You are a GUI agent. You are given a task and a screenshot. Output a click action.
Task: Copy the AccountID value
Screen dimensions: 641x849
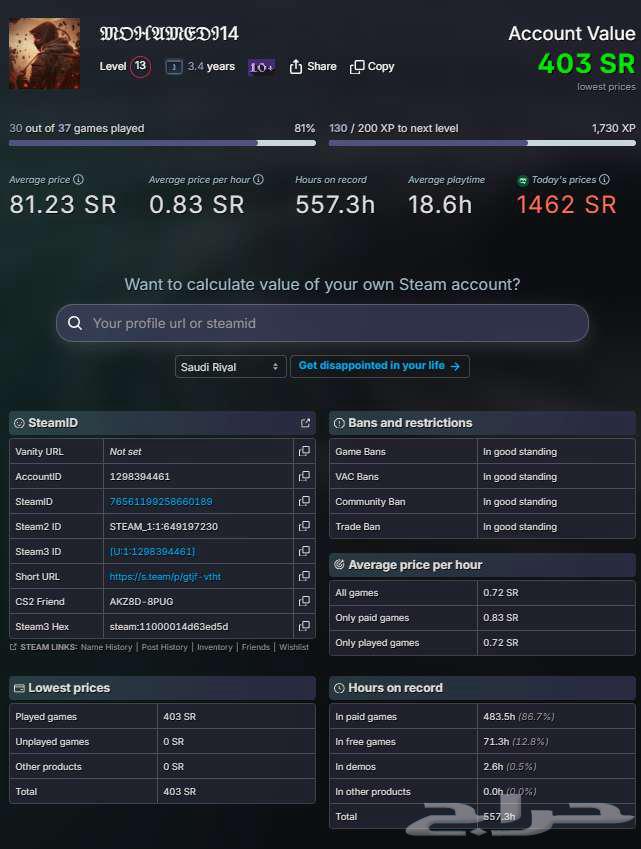point(304,477)
